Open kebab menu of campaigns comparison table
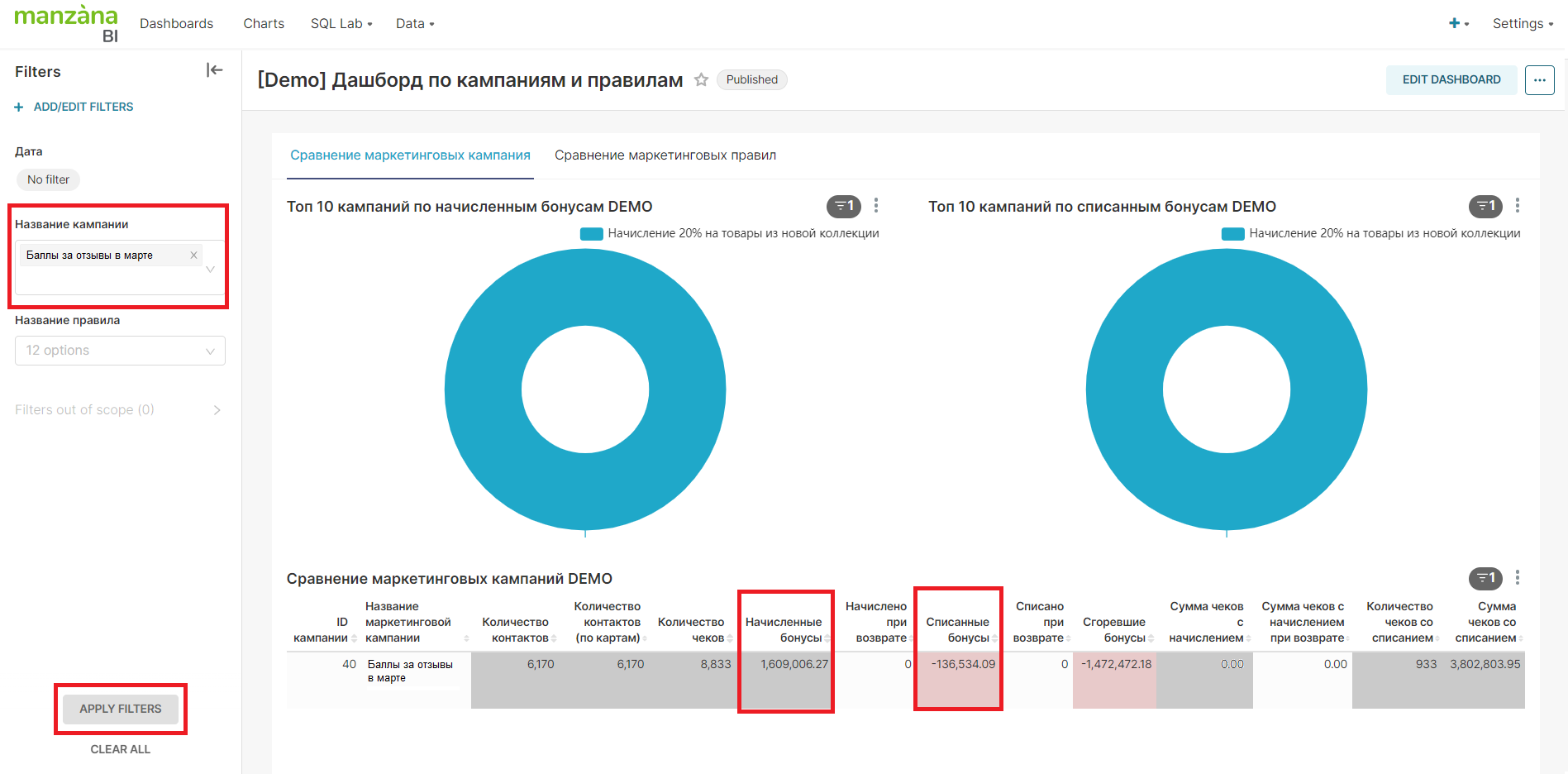 click(1517, 578)
